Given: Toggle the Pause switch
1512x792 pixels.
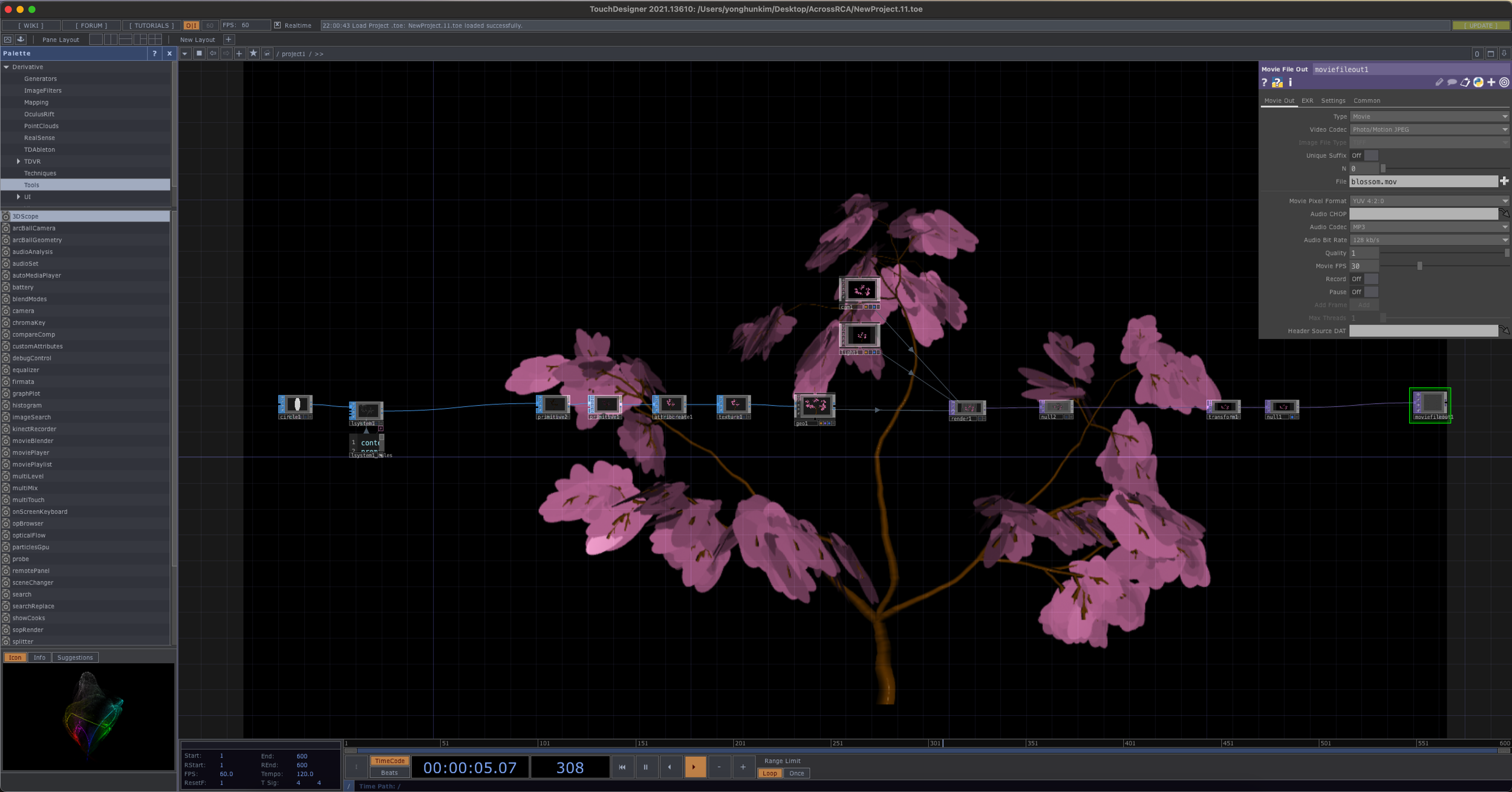Looking at the screenshot, I should pyautogui.click(x=1364, y=292).
